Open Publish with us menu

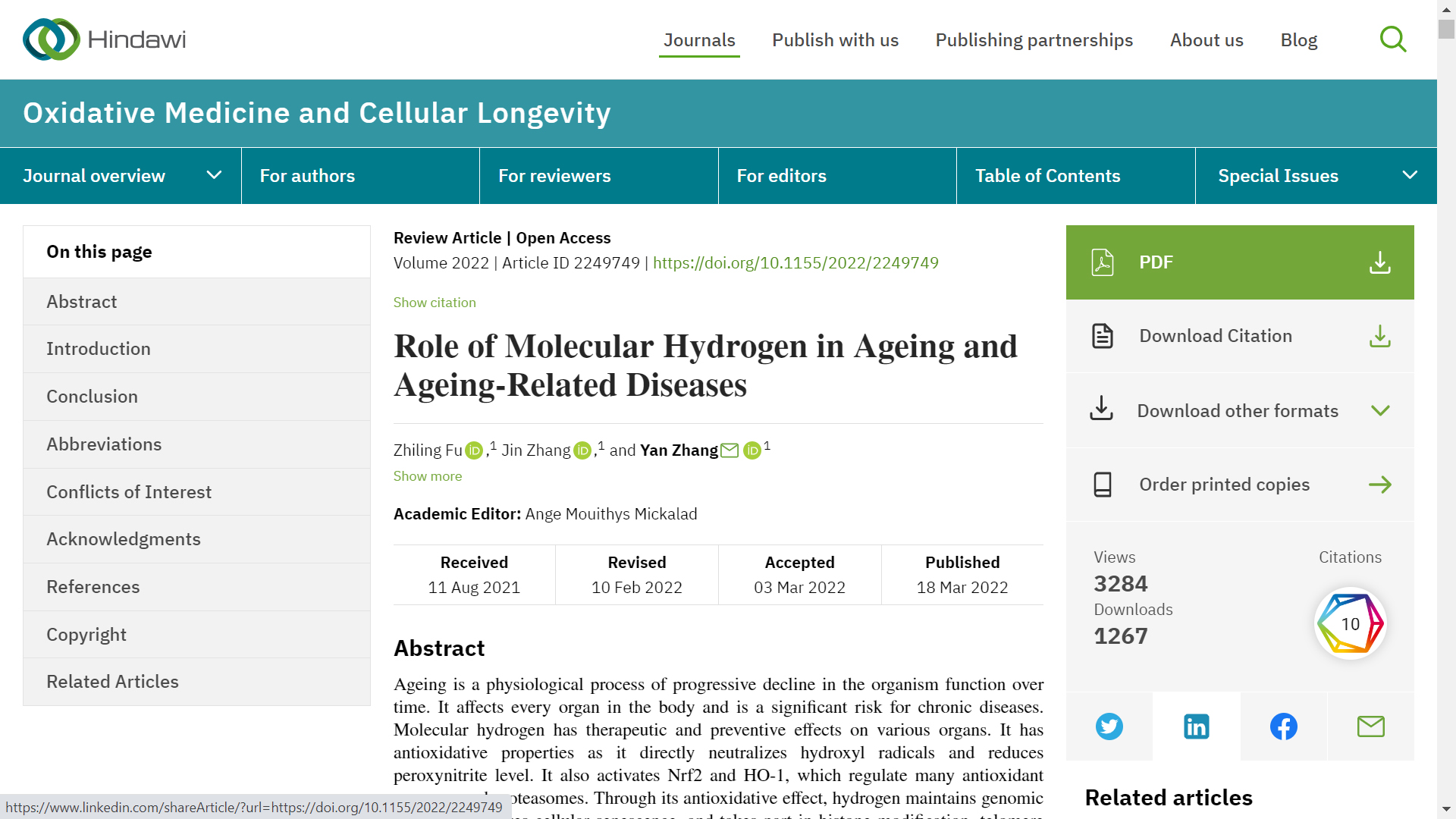(x=835, y=40)
